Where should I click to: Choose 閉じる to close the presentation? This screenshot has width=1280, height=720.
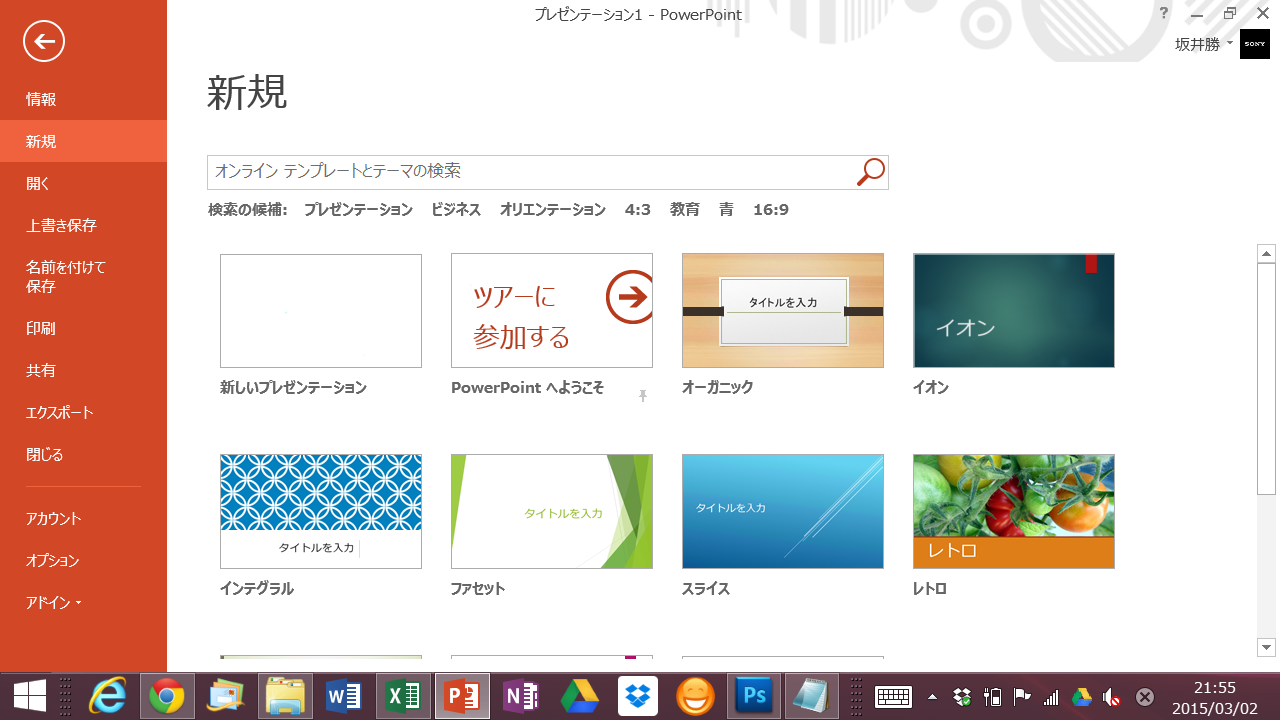point(84,454)
